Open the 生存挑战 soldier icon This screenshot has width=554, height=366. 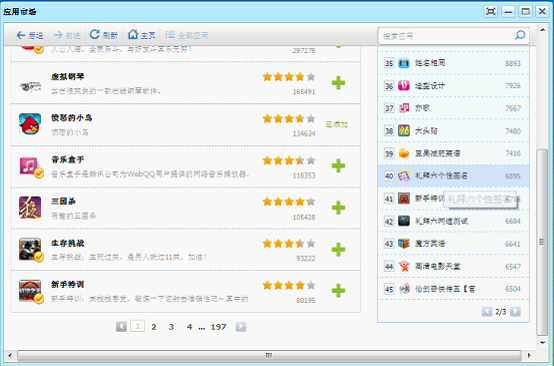31,250
